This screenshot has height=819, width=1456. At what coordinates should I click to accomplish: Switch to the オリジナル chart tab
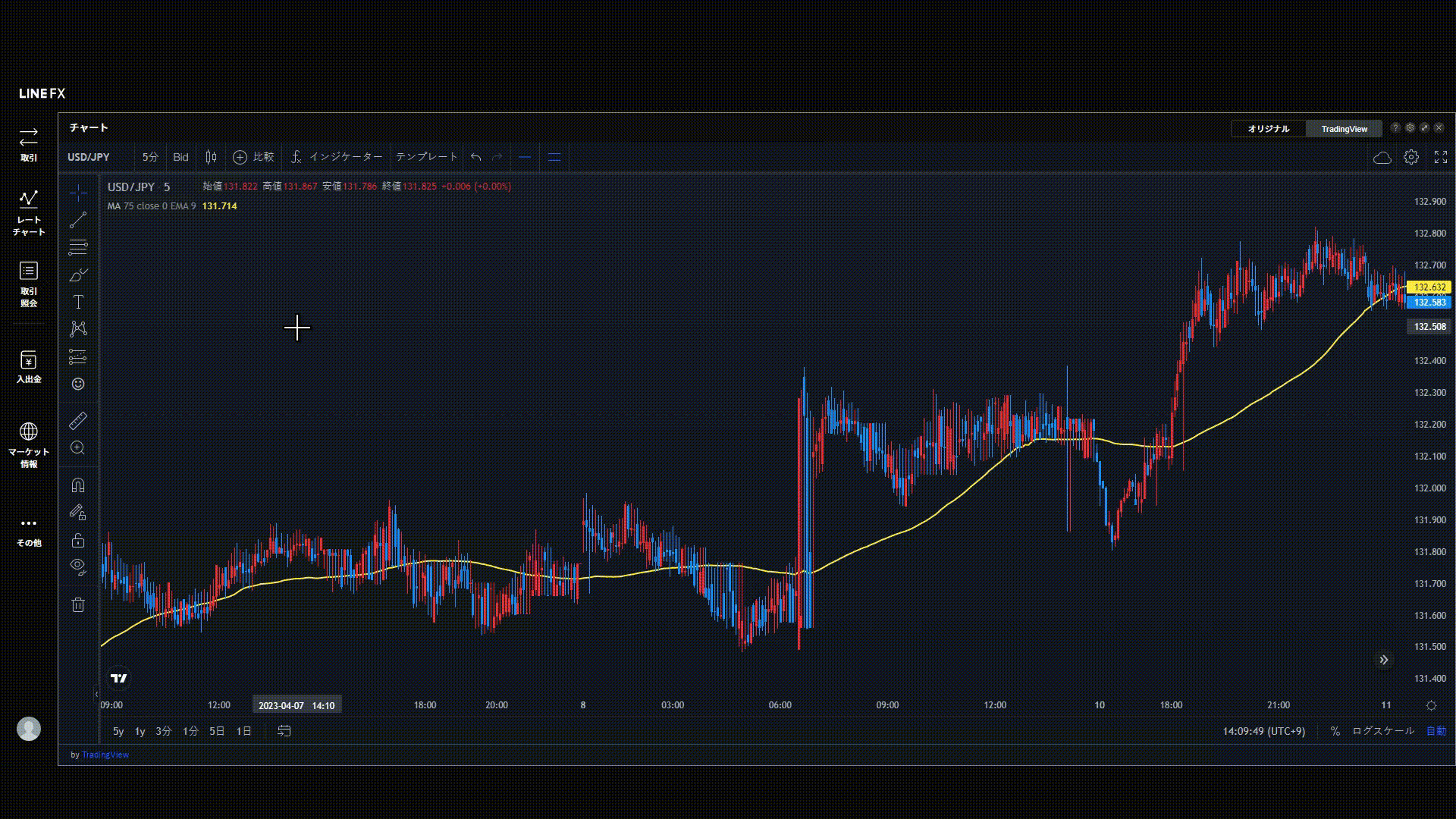[x=1268, y=129]
